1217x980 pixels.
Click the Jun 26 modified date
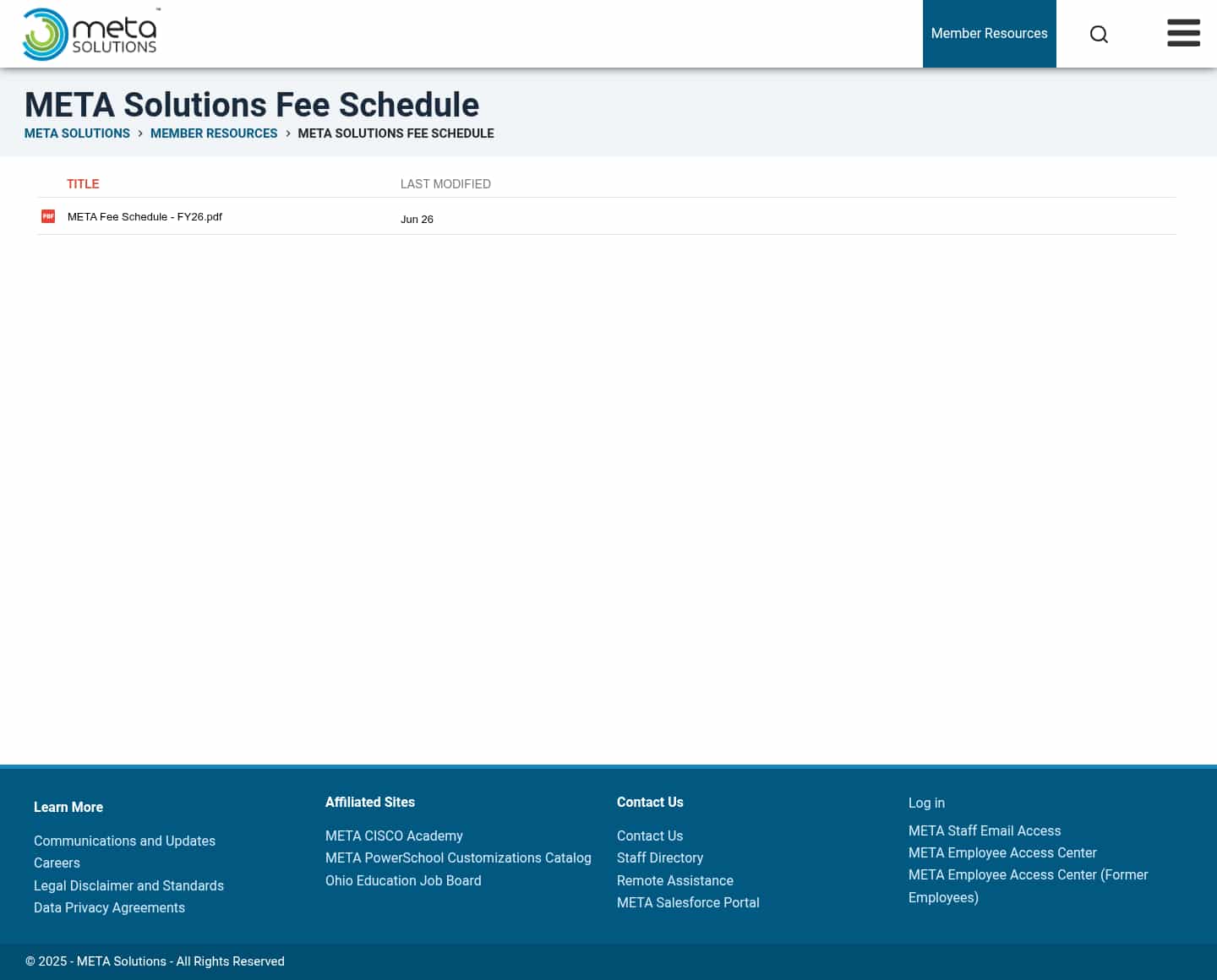click(x=417, y=220)
